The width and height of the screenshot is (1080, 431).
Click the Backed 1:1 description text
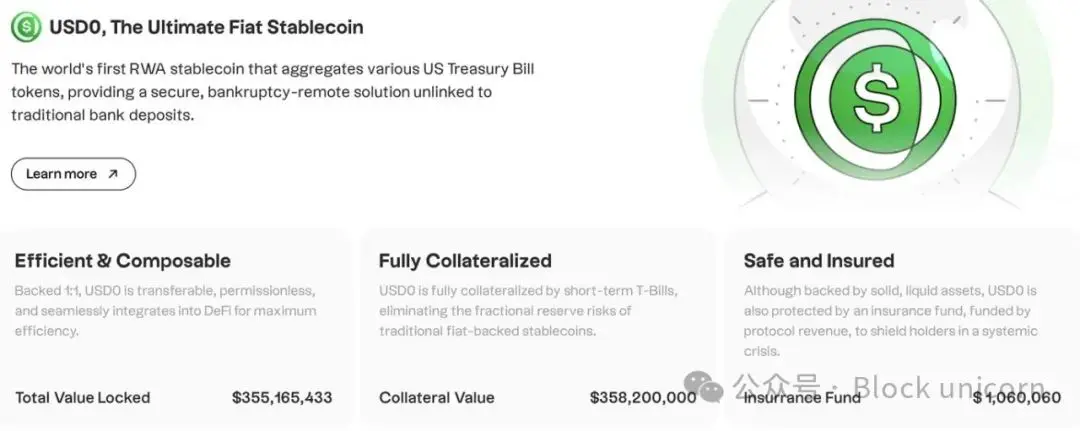(x=166, y=310)
